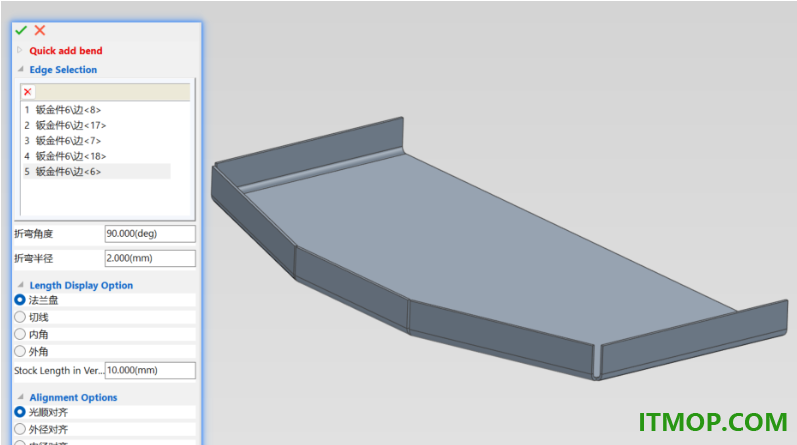Select edge row 钣金件6\边<18>
This screenshot has width=797, height=445.
tap(97, 156)
